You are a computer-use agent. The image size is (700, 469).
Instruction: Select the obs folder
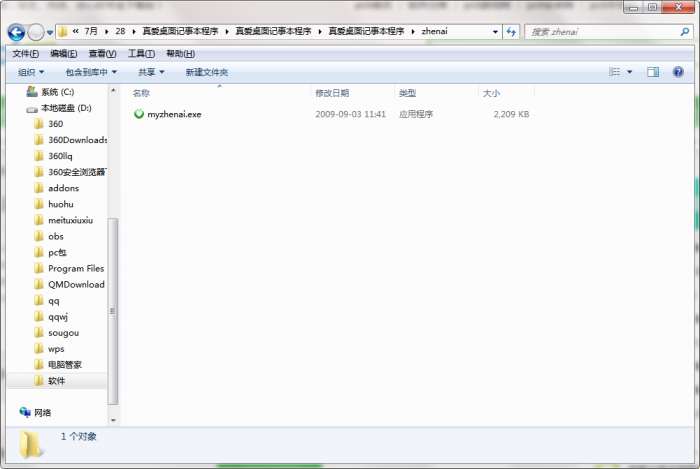pos(56,237)
